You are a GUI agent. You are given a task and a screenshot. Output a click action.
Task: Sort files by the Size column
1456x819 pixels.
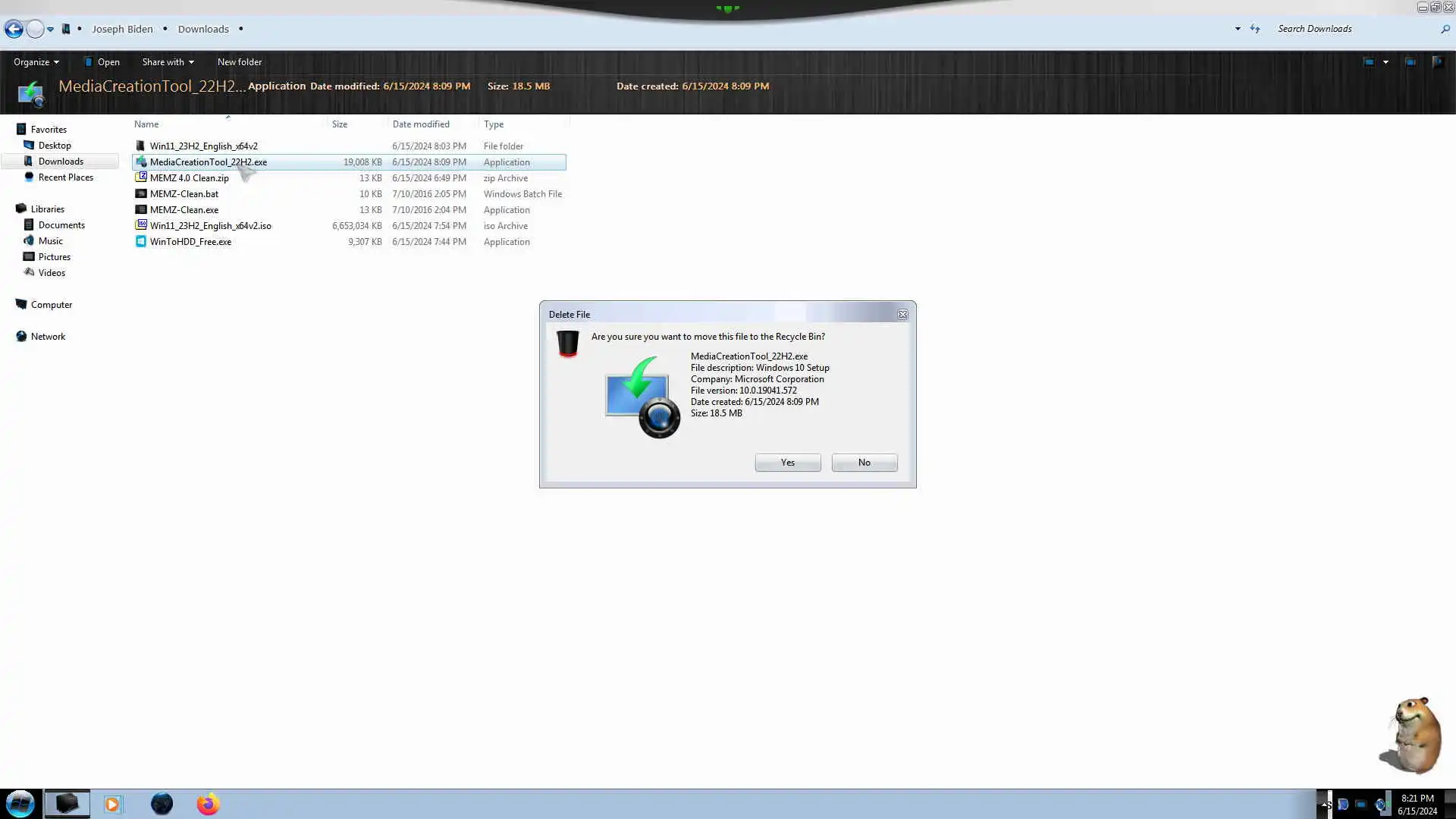pos(340,124)
